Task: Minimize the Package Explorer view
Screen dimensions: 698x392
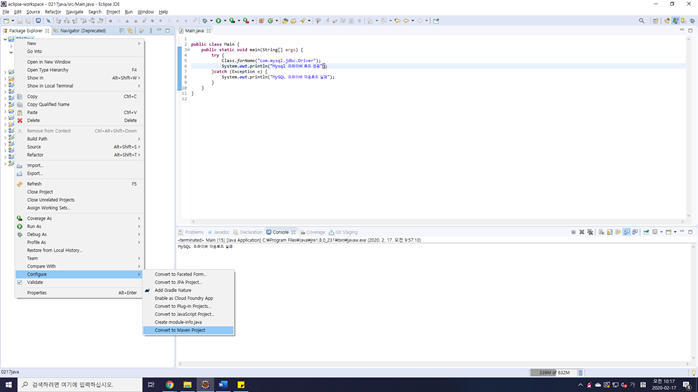Action: coord(159,30)
